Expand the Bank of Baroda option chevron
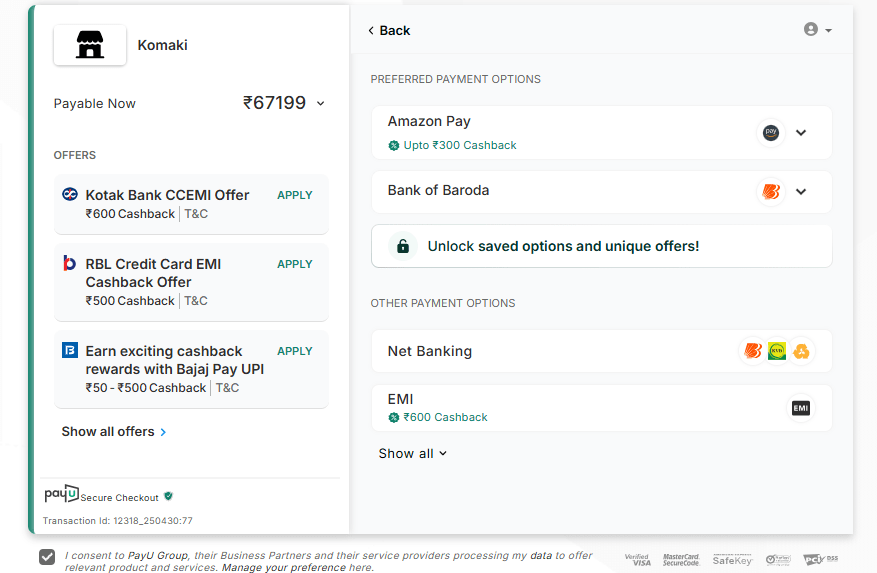 point(801,191)
